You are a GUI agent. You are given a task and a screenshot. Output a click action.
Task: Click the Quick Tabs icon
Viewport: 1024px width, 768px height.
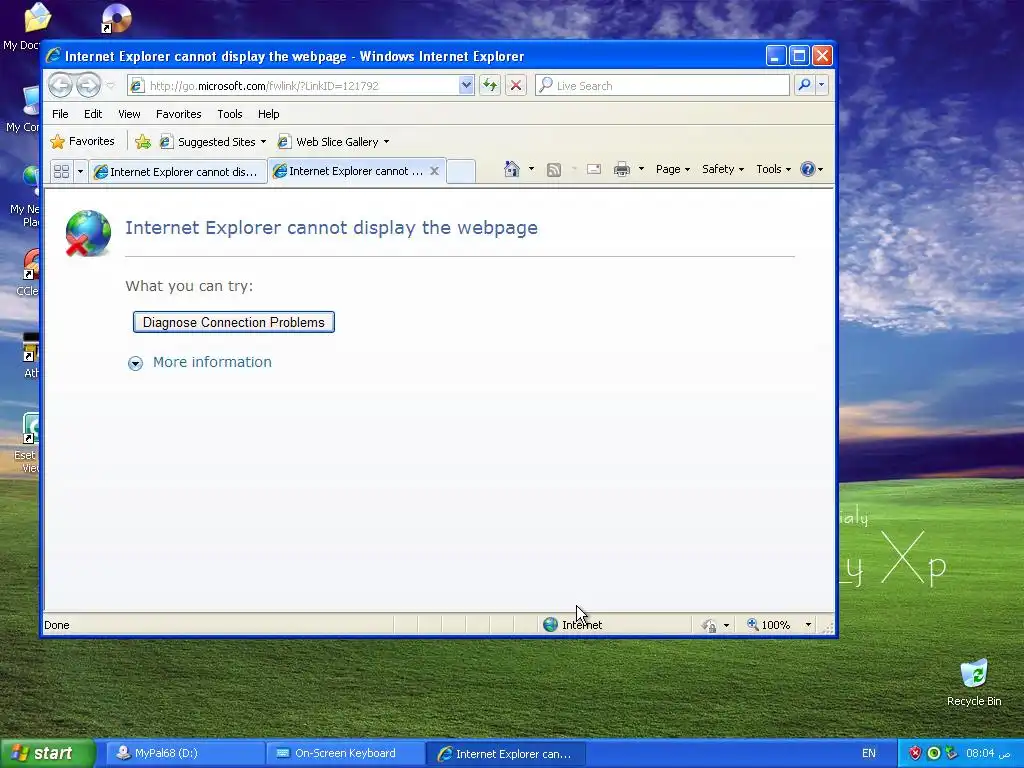[x=61, y=171]
